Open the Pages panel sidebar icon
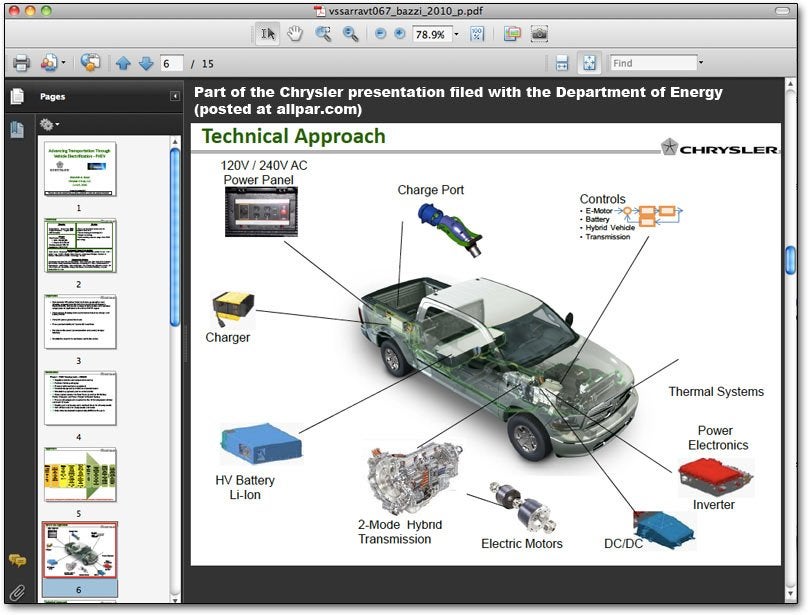Image resolution: width=808 pixels, height=615 pixels. (17, 96)
